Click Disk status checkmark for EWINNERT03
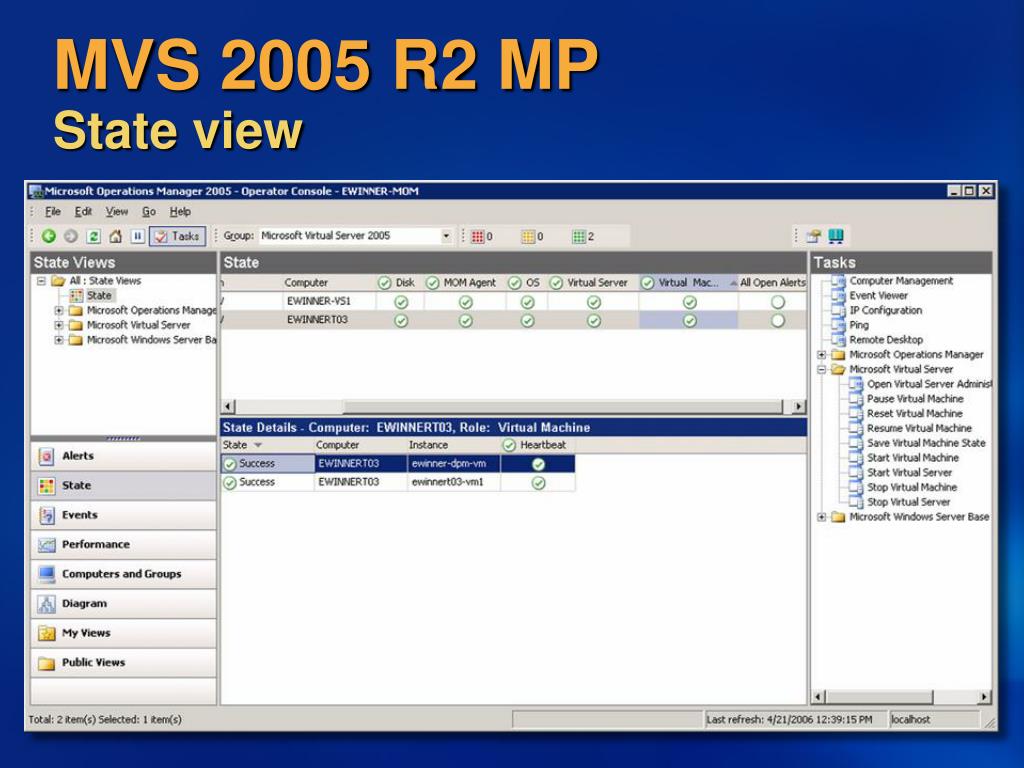 tap(401, 321)
